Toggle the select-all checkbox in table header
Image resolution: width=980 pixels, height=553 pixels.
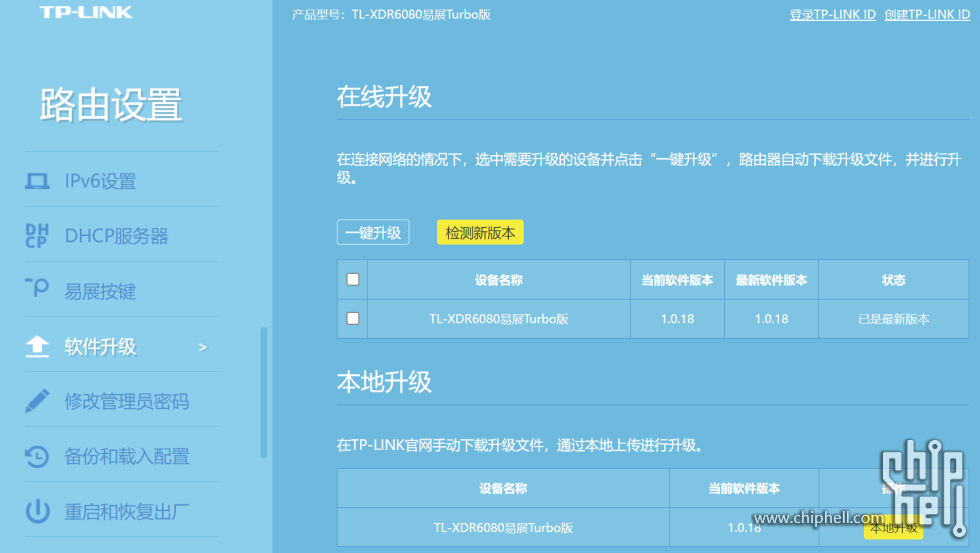click(x=353, y=280)
